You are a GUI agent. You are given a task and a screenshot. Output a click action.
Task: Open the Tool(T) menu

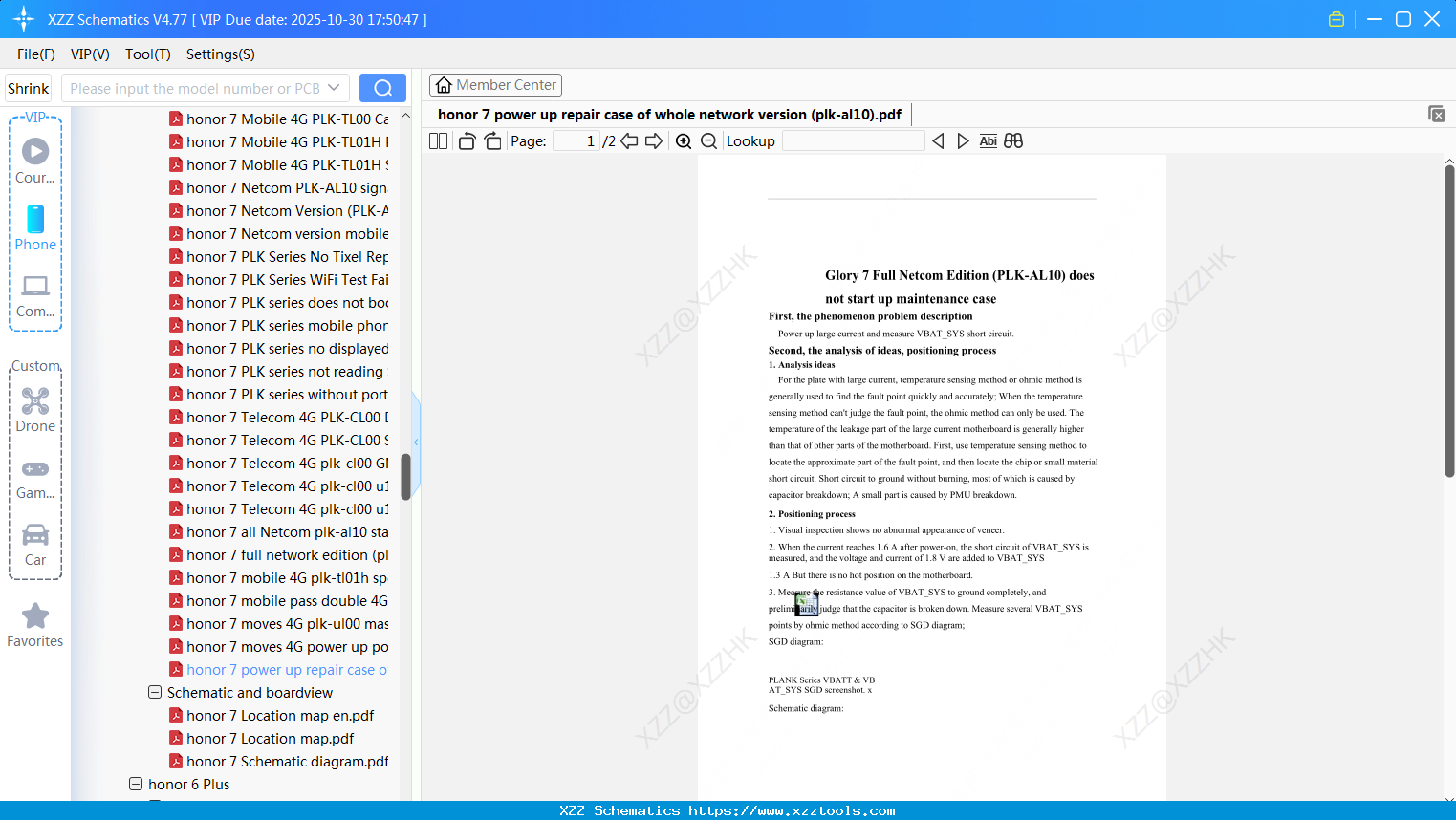(x=148, y=54)
